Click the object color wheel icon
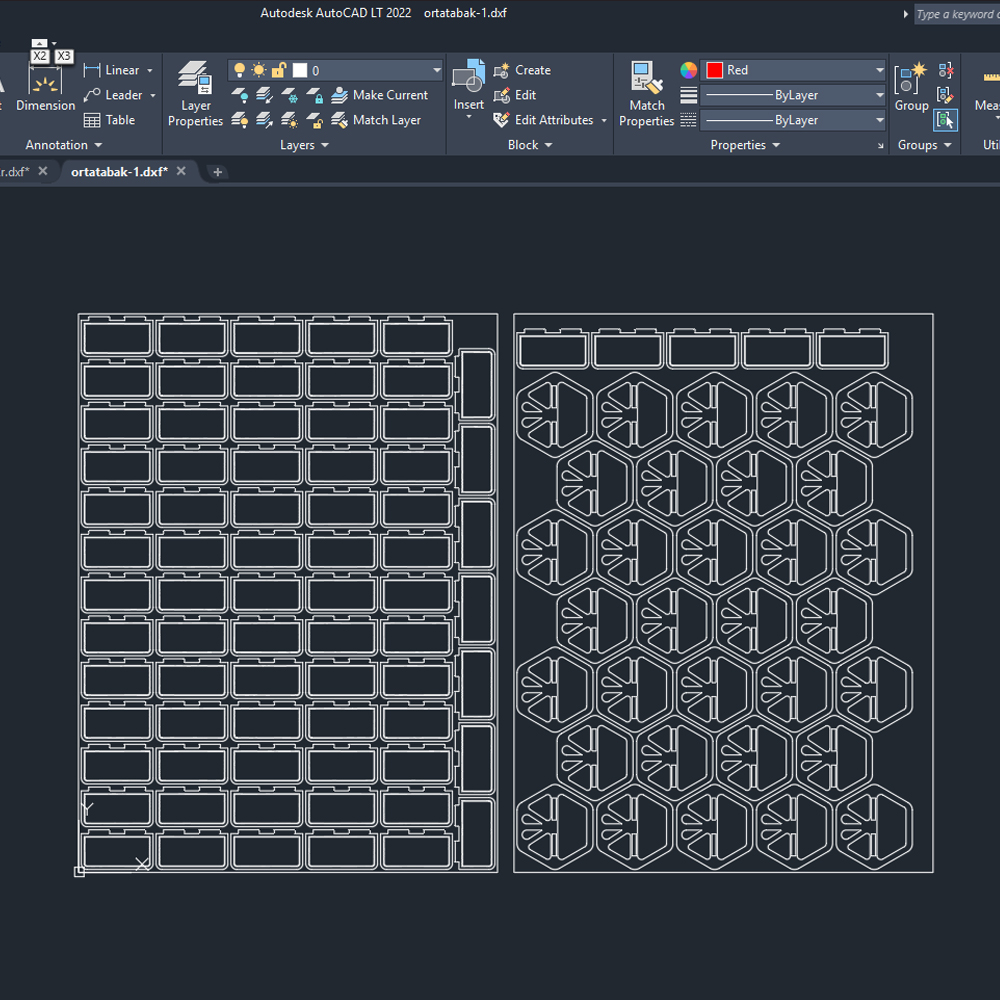The width and height of the screenshot is (1000, 1000). click(689, 70)
